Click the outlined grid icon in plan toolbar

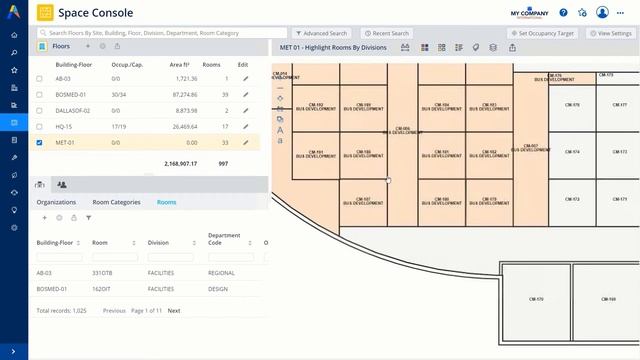[x=442, y=48]
